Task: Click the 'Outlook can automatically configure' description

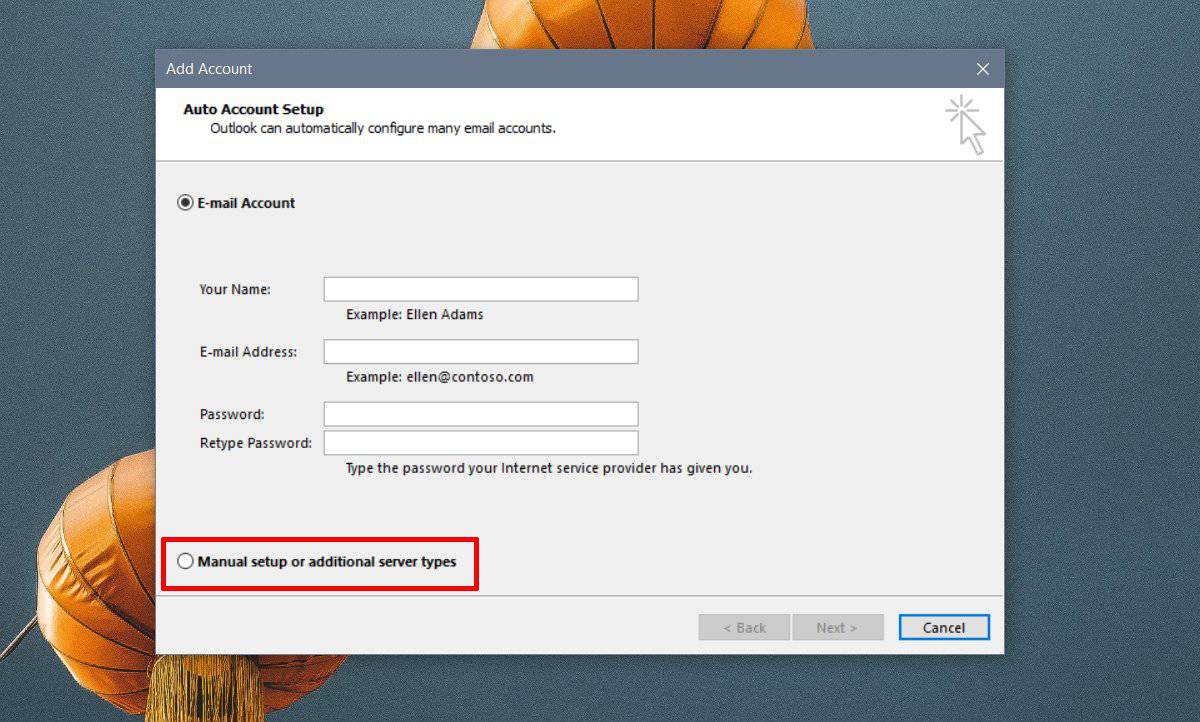Action: [x=383, y=129]
